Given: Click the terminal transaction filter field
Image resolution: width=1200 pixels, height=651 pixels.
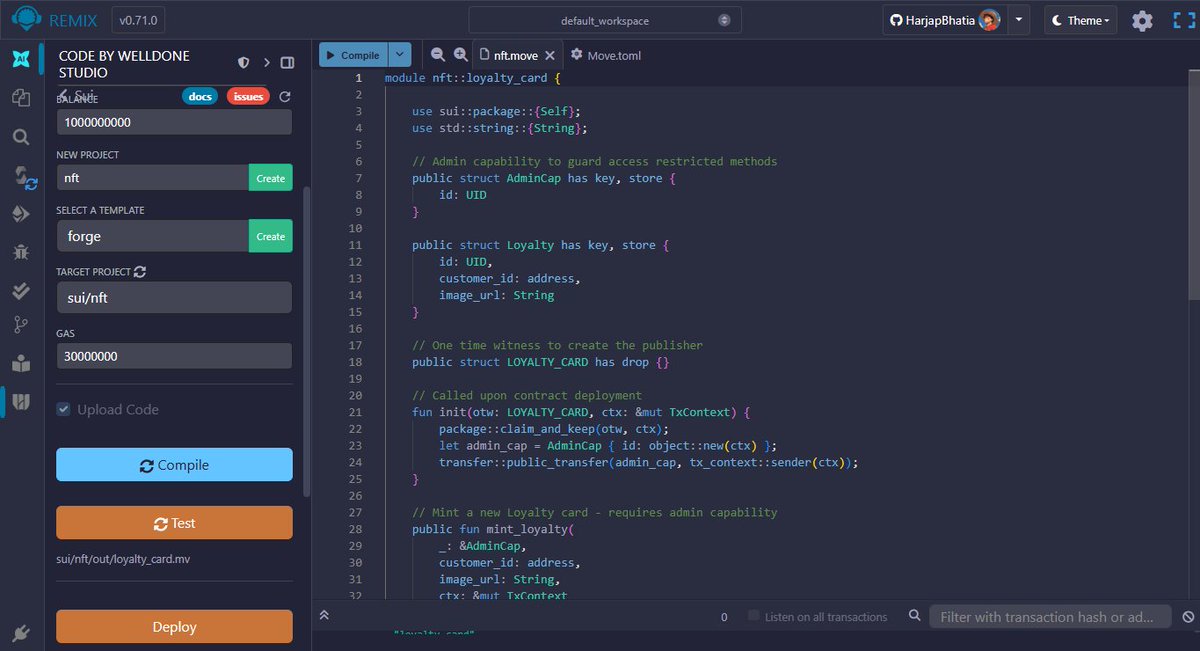Looking at the screenshot, I should (x=1050, y=617).
